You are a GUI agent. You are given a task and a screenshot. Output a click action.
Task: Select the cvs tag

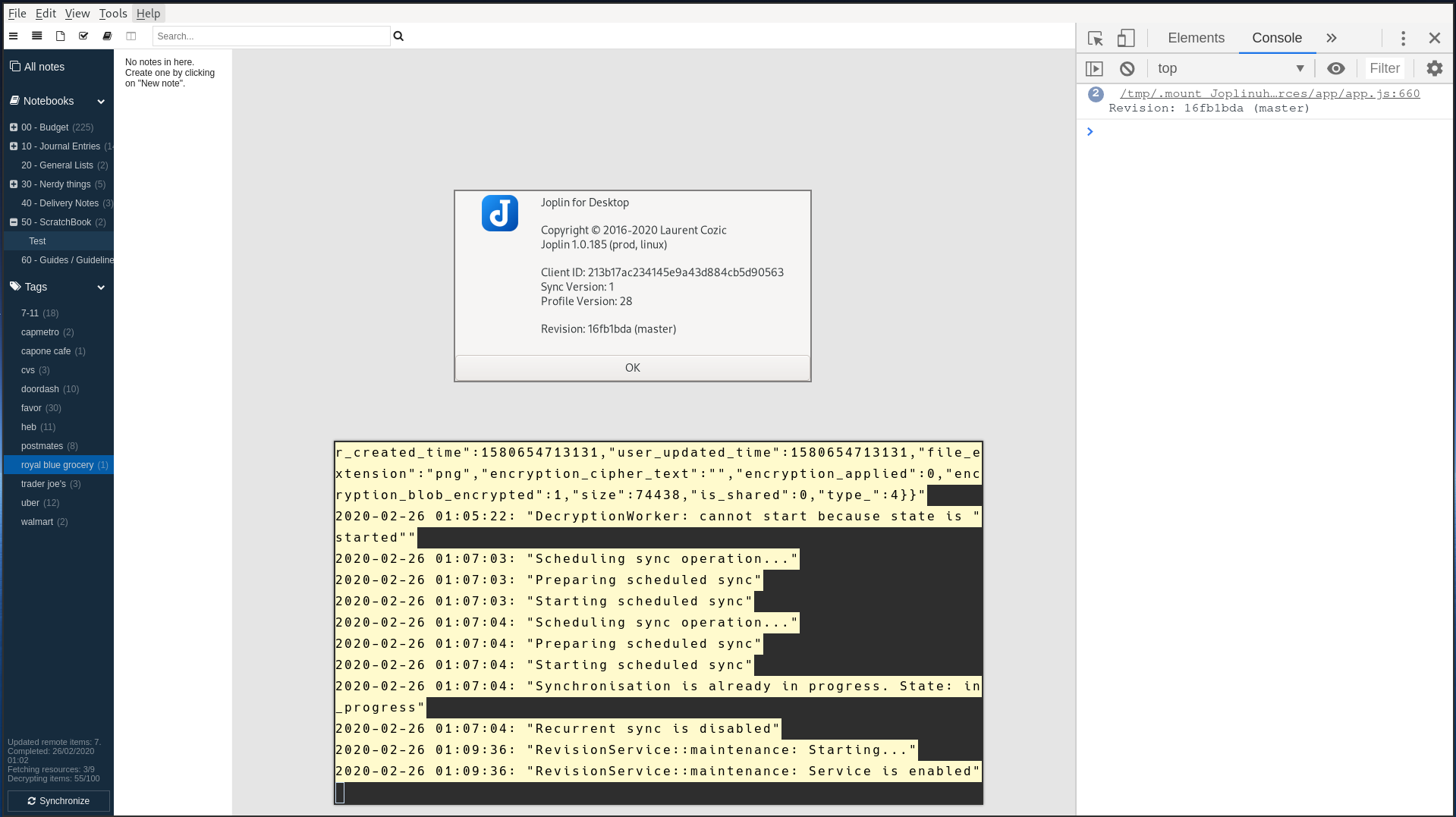[x=58, y=370]
